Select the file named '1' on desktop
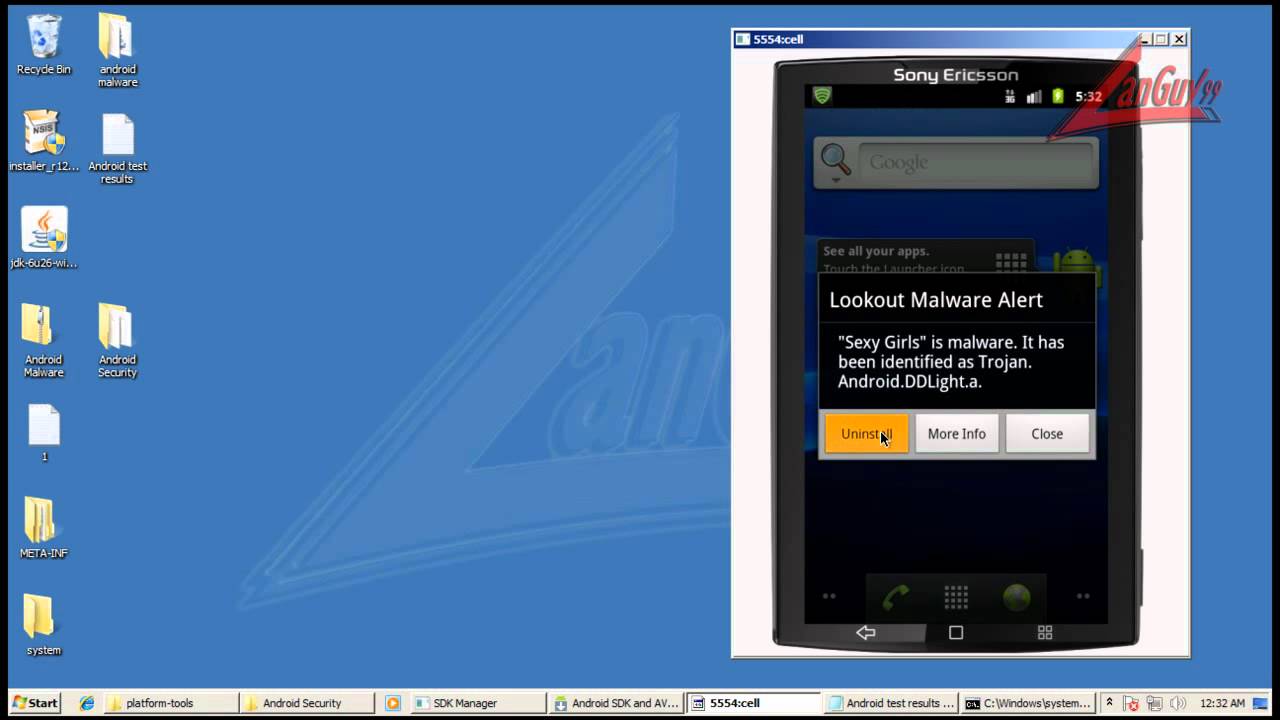Image resolution: width=1280 pixels, height=720 pixels. coord(44,433)
